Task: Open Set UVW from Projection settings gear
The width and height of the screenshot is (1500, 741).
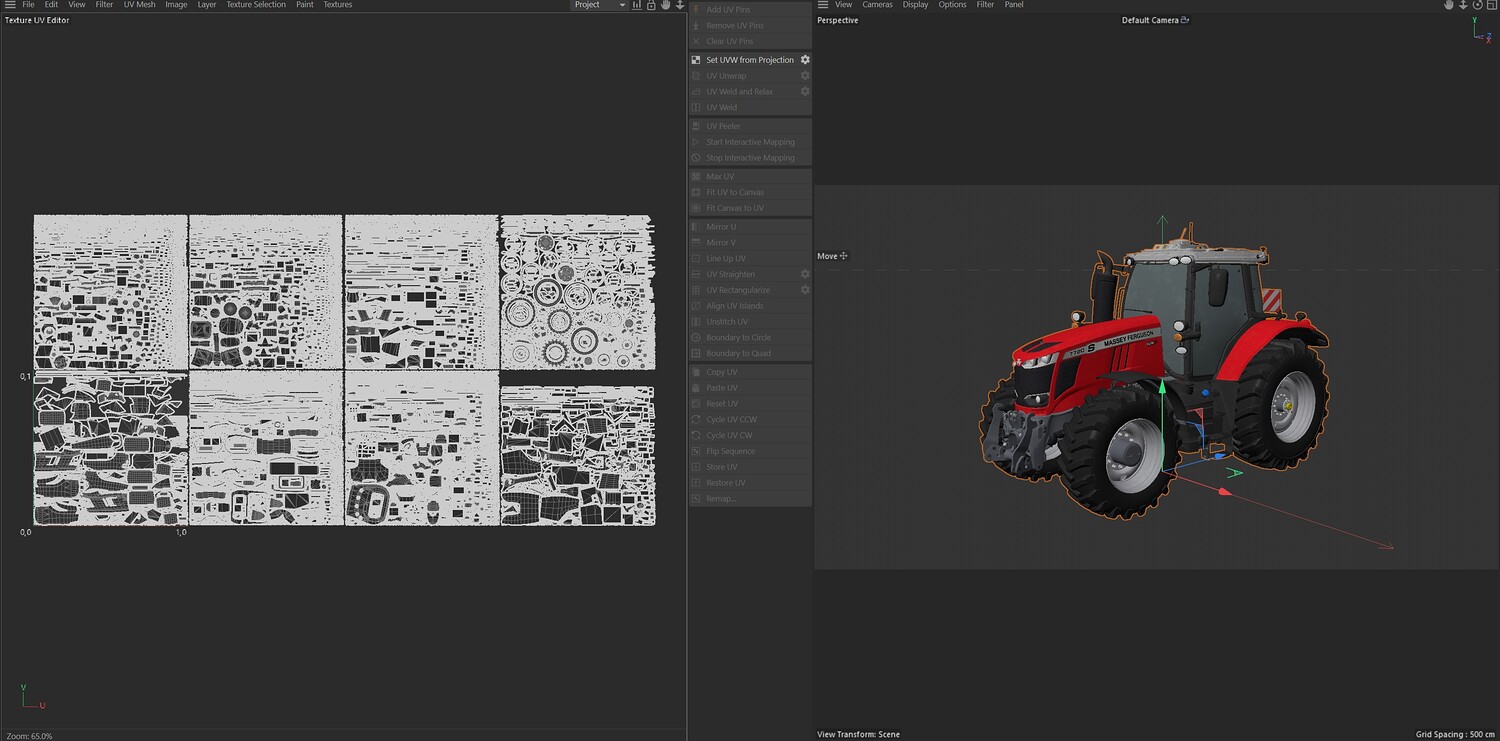Action: click(x=805, y=60)
